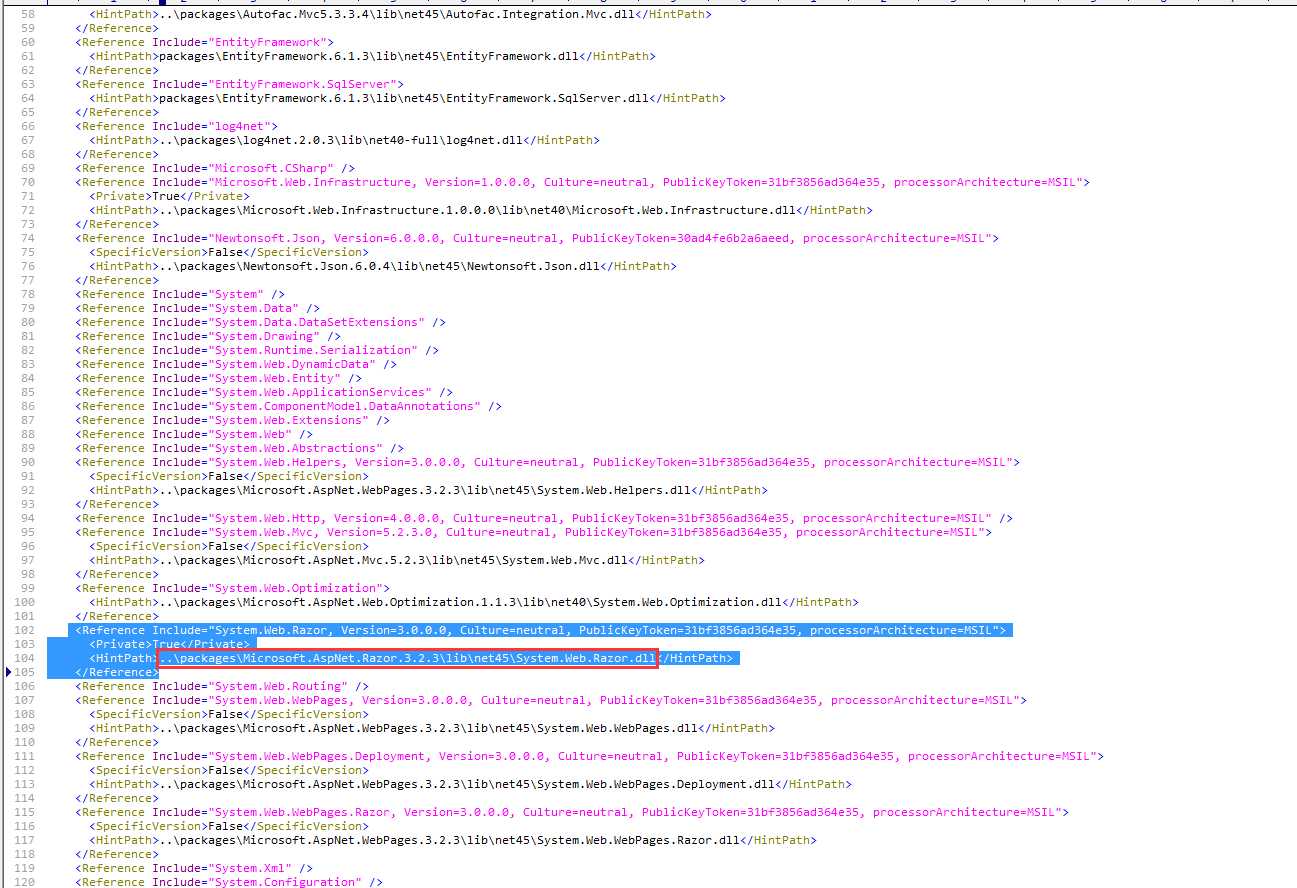
Task: Select the Reference Include="EntityFramework" line 60
Action: 204,42
